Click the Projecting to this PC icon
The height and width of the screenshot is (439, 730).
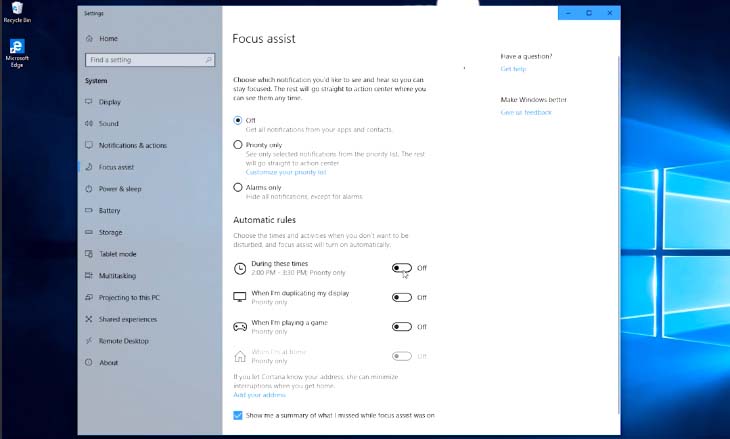click(89, 297)
